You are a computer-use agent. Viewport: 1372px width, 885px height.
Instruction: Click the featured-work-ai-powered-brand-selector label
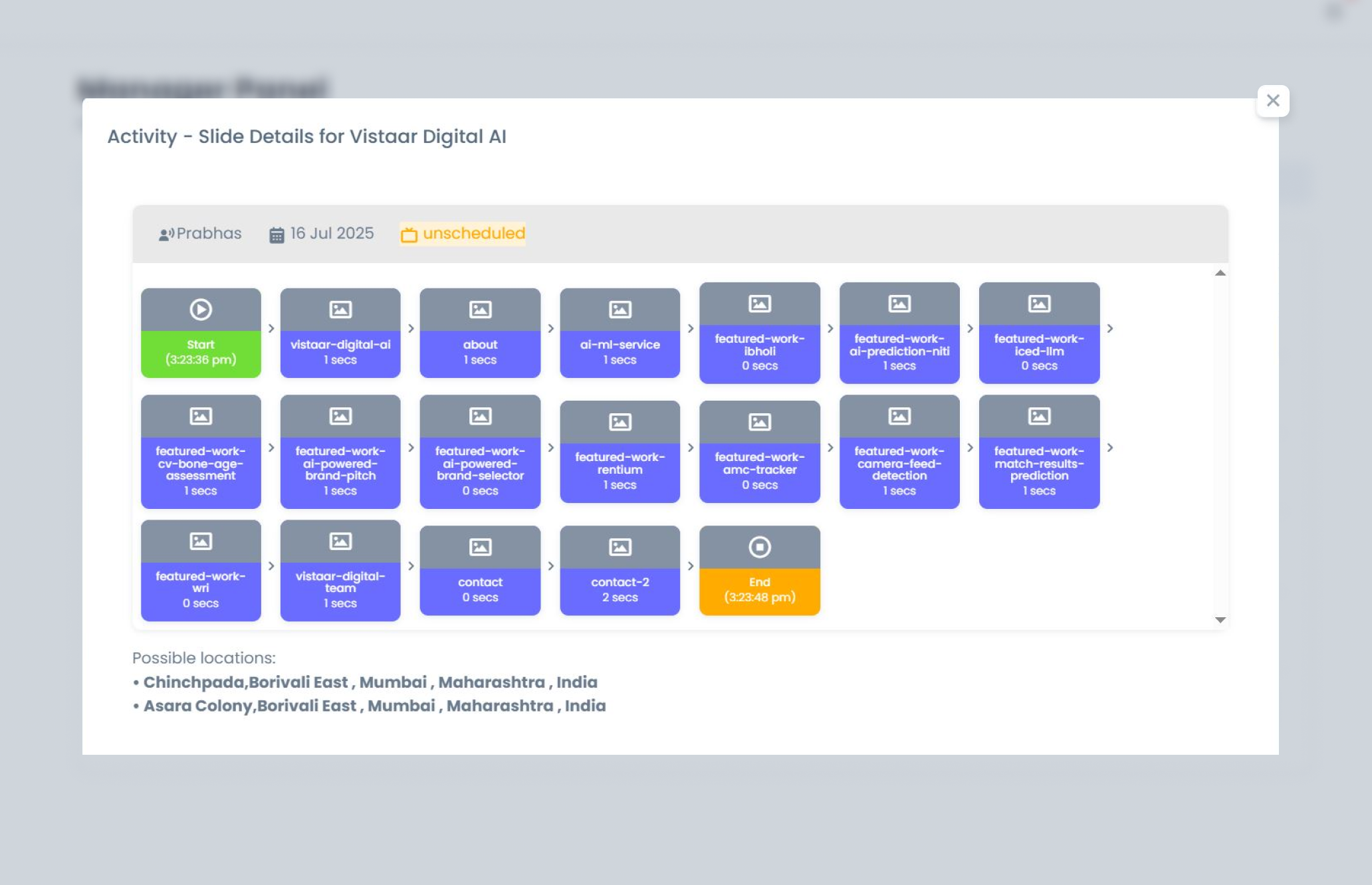480,472
